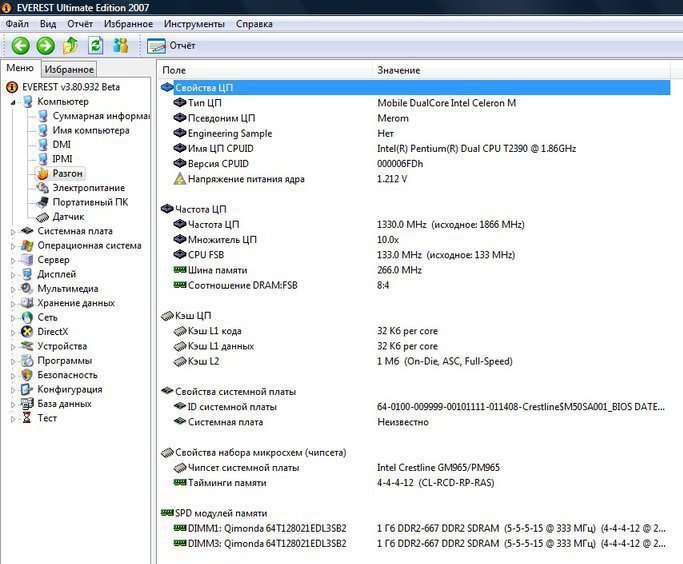Click the Хранение данных drive icon
The height and width of the screenshot is (564, 683).
point(27,303)
